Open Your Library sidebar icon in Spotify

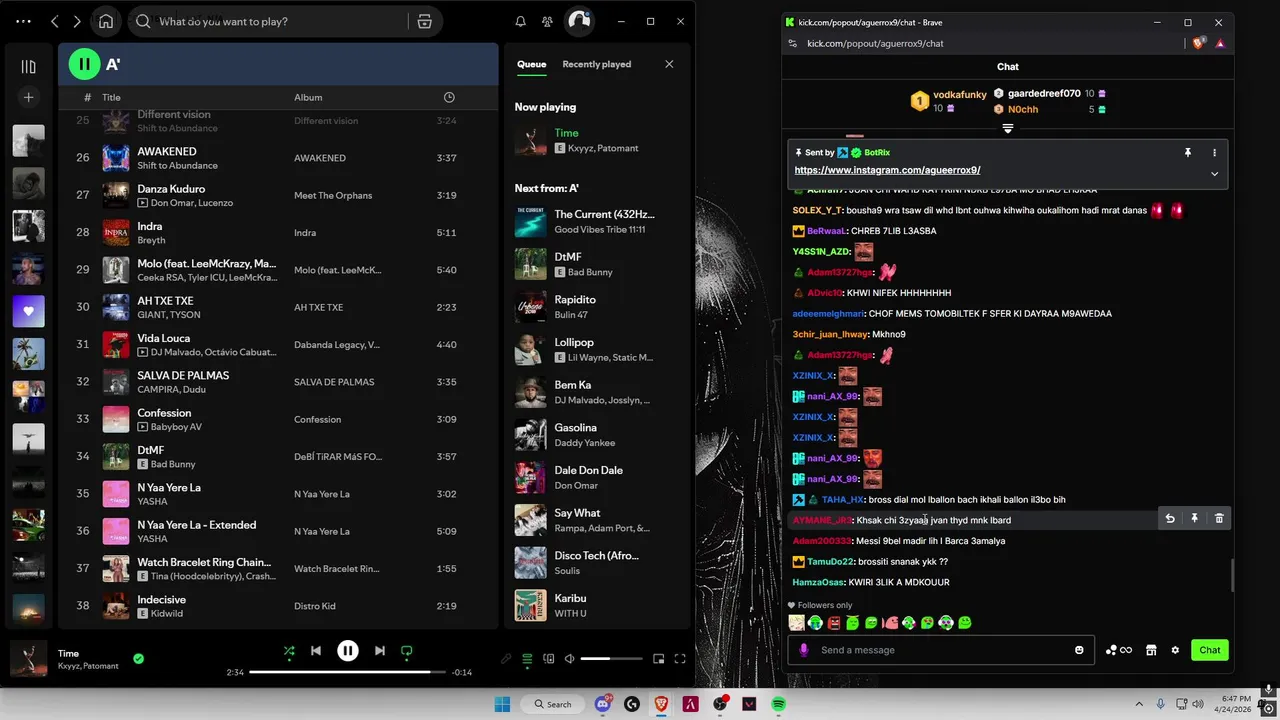point(28,67)
